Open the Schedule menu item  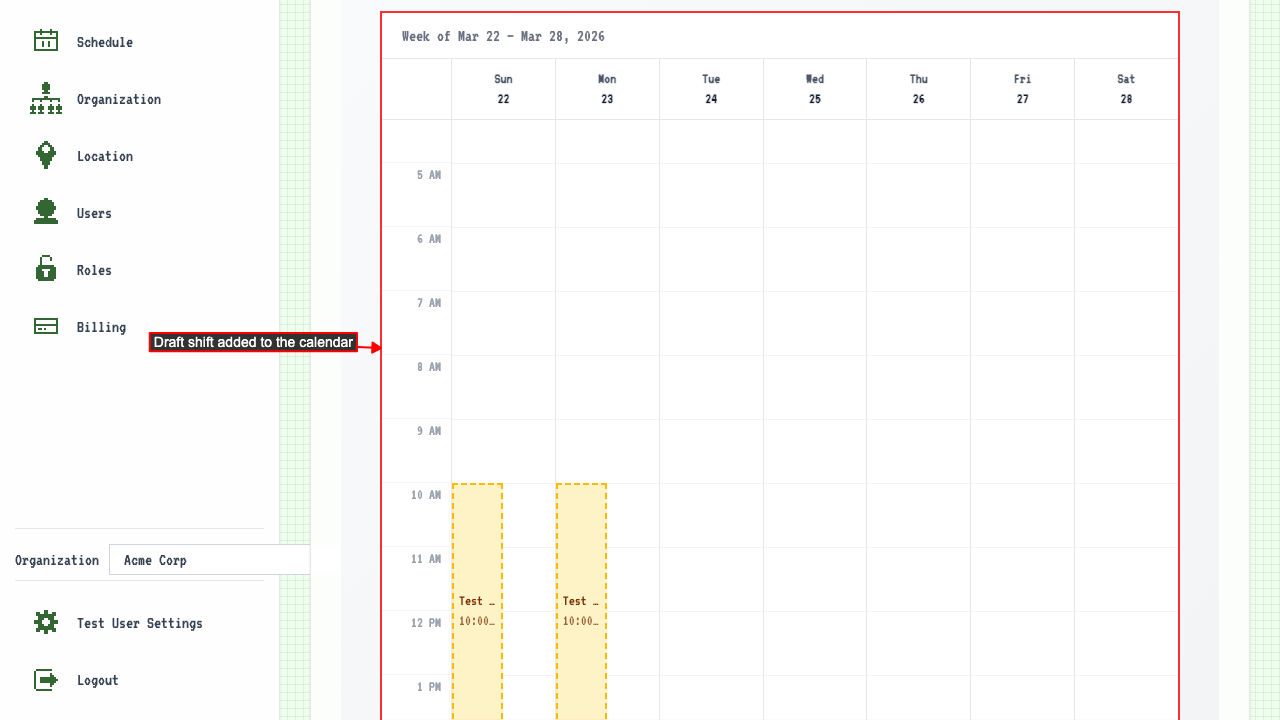tap(104, 42)
